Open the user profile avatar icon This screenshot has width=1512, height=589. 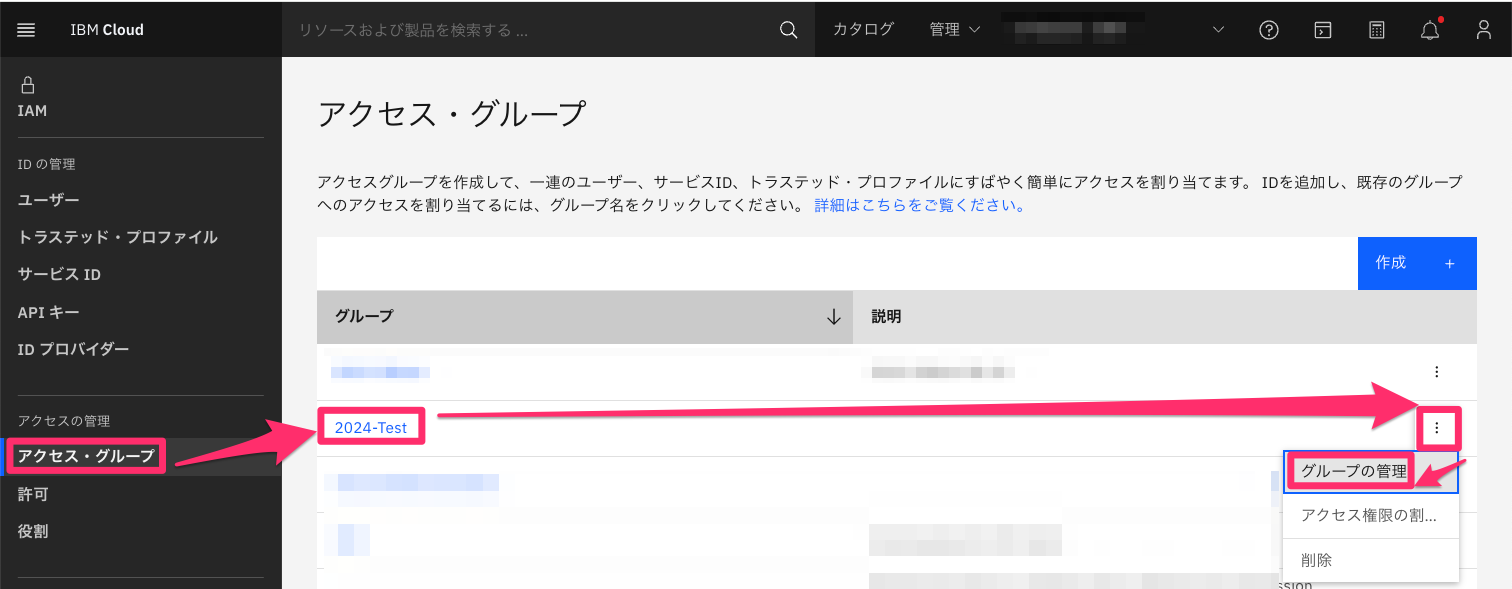coord(1484,30)
